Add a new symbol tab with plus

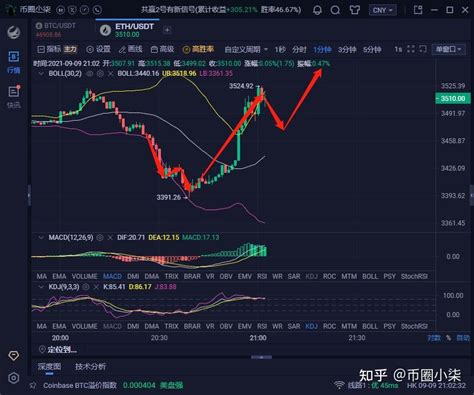click(167, 30)
